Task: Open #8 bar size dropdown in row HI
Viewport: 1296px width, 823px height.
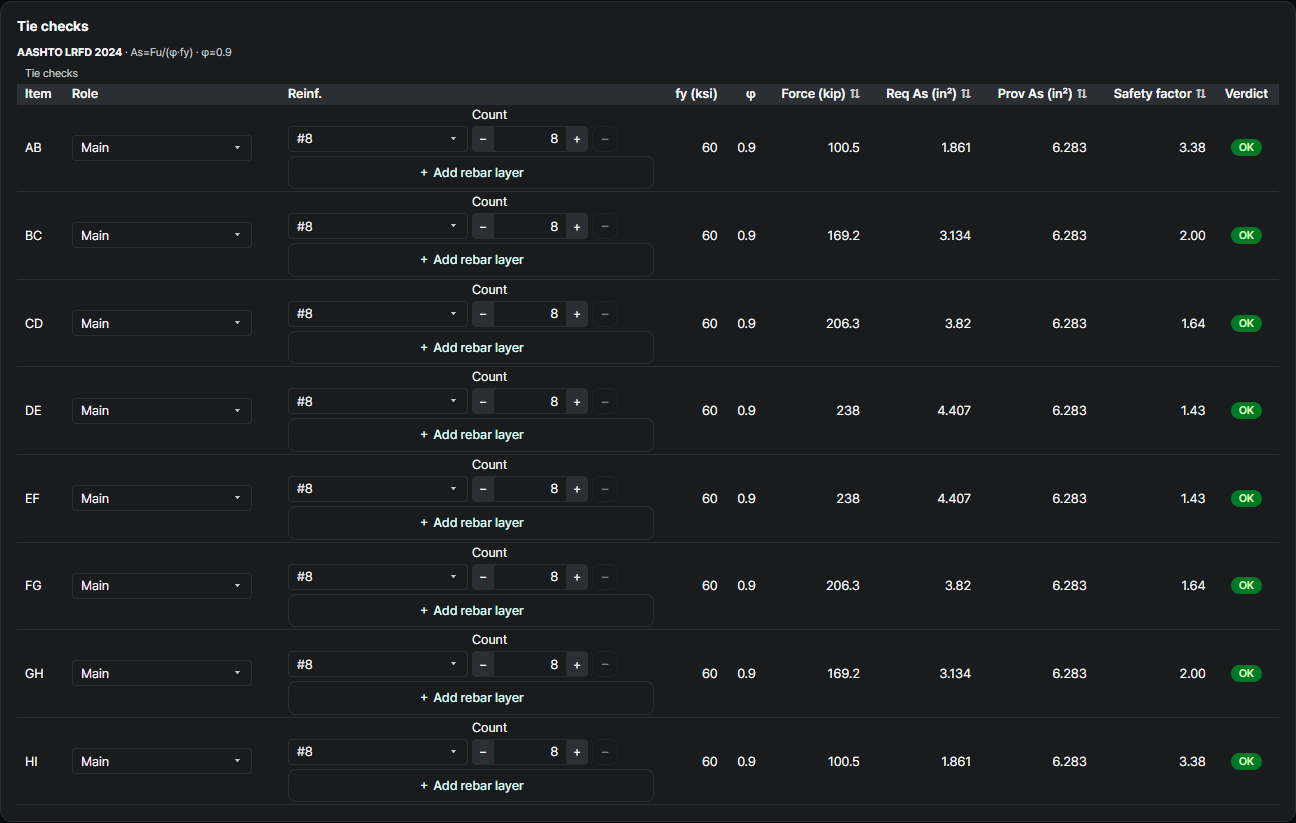Action: coord(378,752)
